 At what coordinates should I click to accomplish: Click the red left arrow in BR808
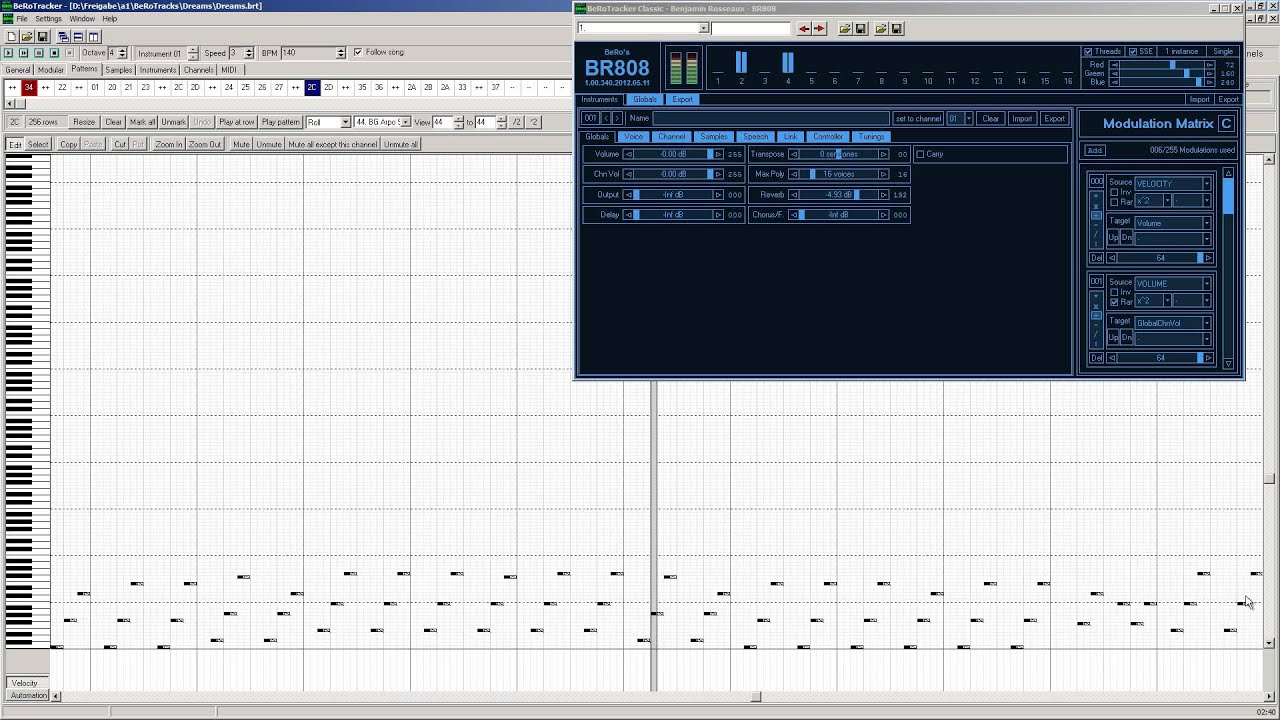pos(804,29)
